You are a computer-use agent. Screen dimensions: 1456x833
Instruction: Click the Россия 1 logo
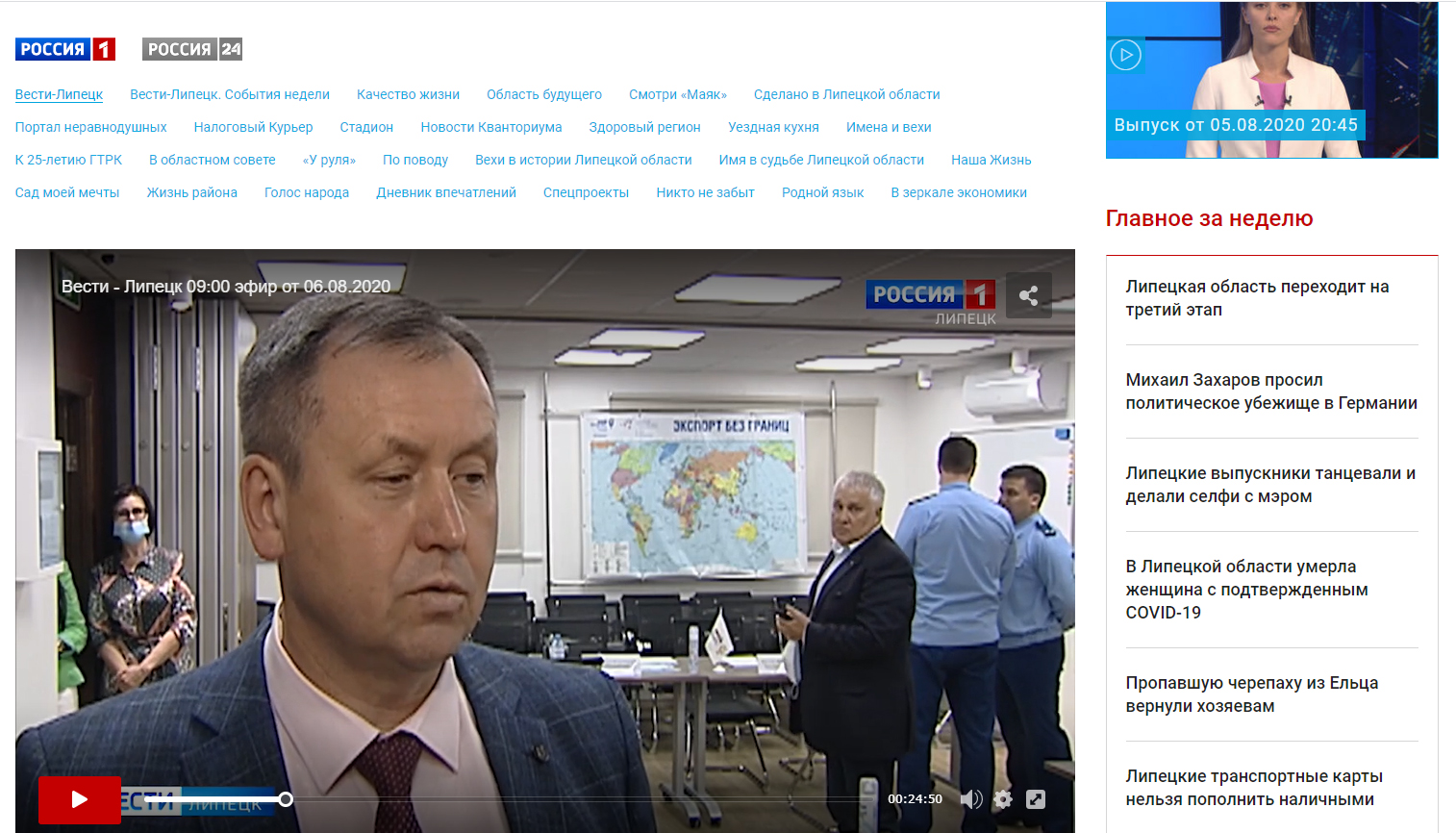65,49
